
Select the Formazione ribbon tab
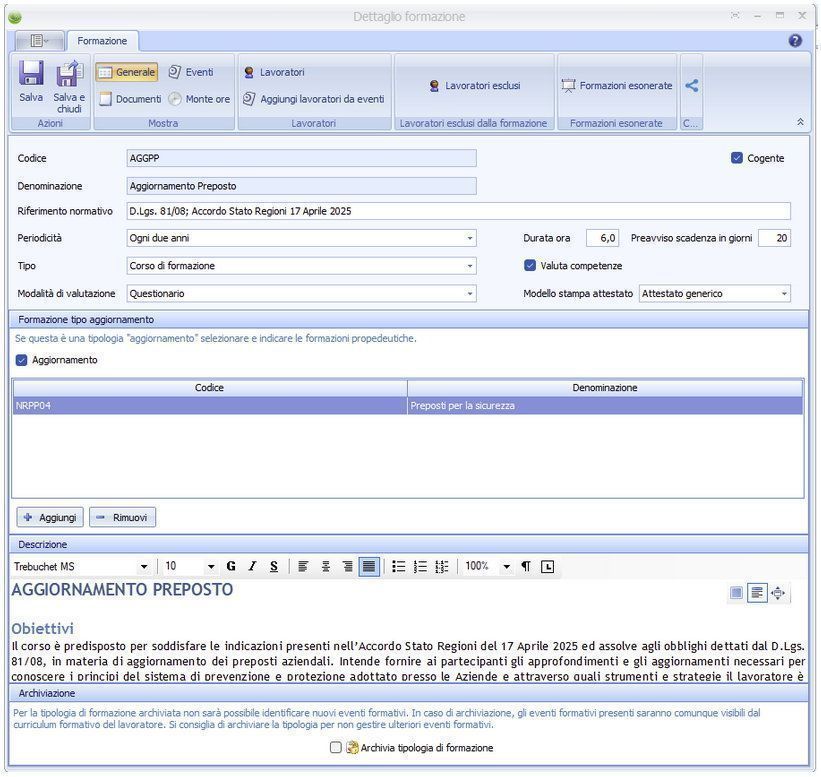(102, 41)
